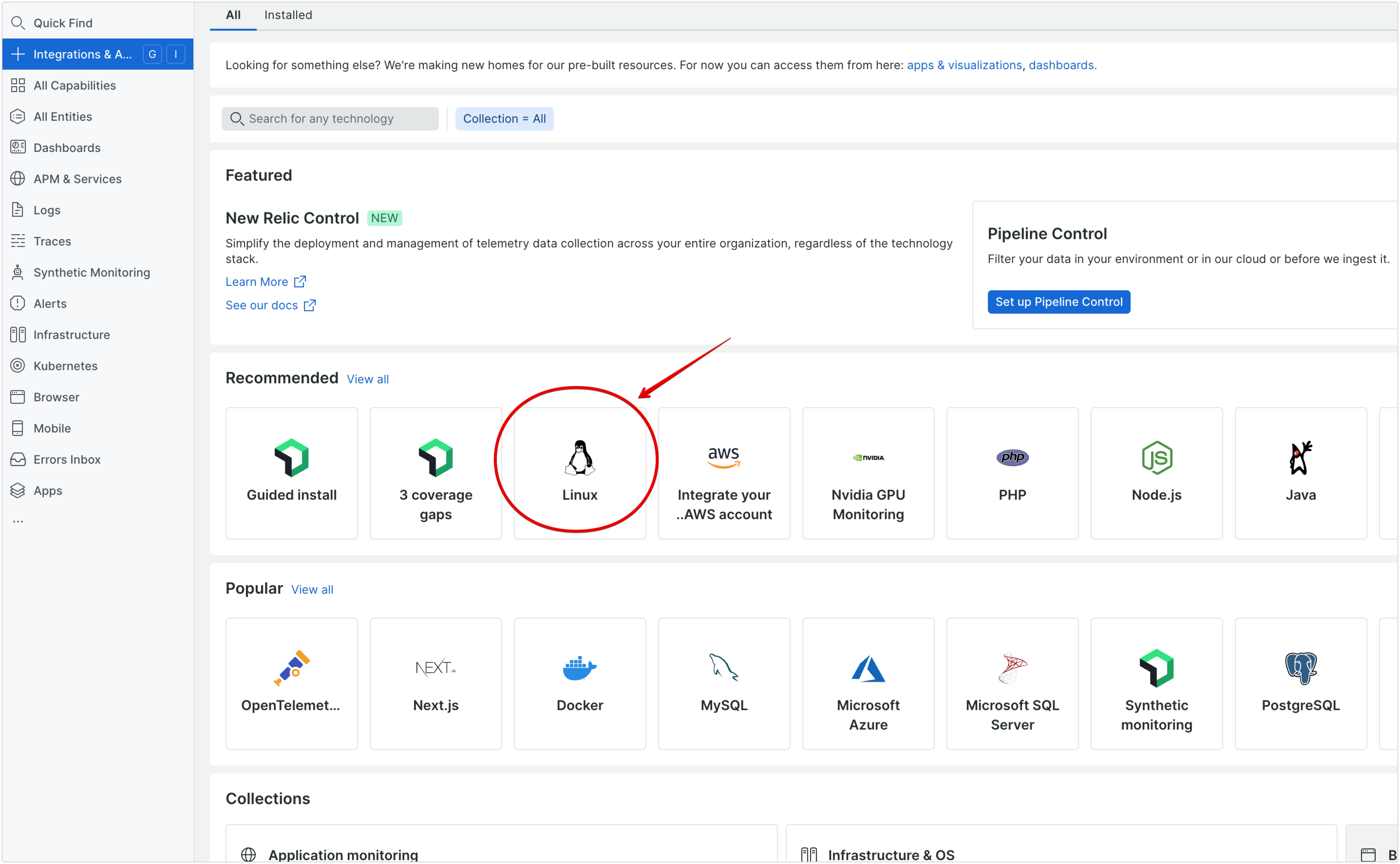This screenshot has height=864, width=1400.
Task: Select the Java integration tile
Action: [x=1301, y=473]
